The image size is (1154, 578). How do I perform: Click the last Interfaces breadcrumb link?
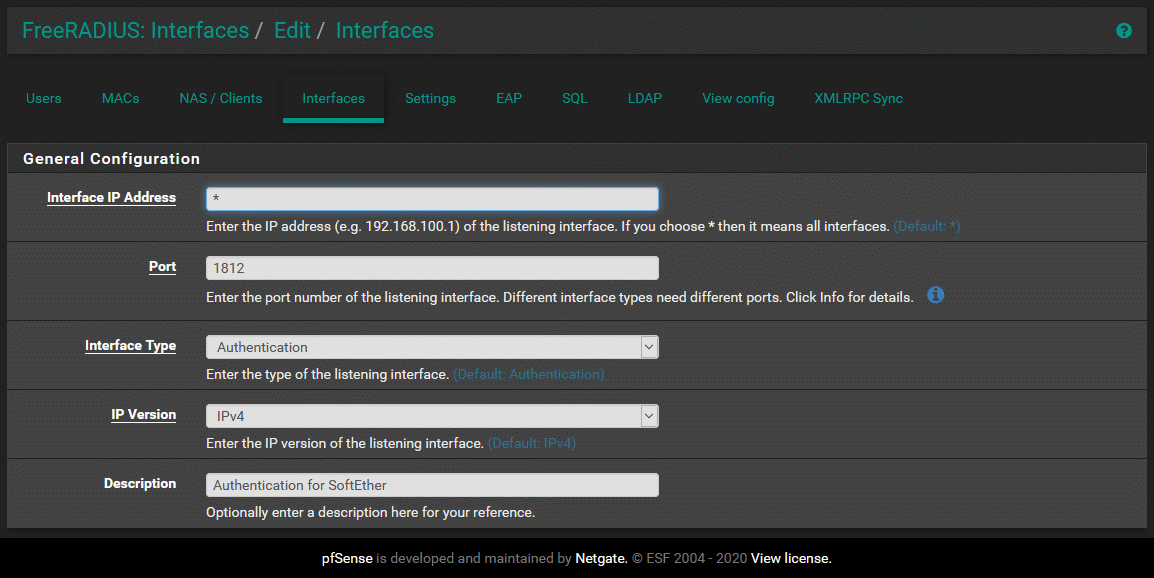(384, 30)
